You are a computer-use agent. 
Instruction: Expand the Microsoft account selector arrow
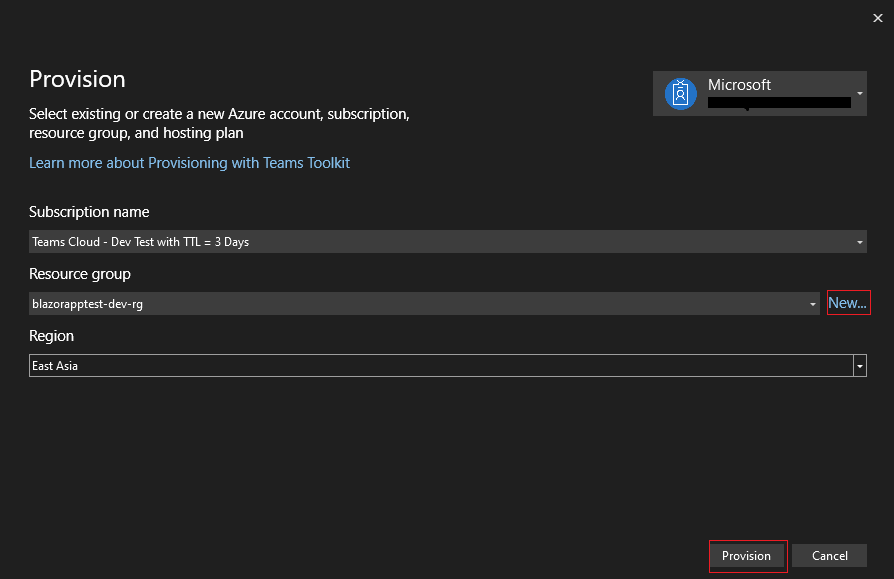coord(859,93)
